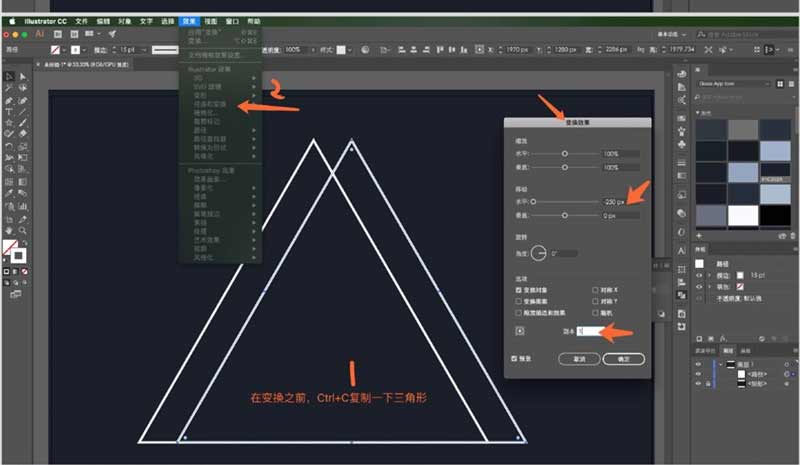Screen dimensions: 800x465
Task: Select the Column Graph tool
Action: tap(23, 207)
